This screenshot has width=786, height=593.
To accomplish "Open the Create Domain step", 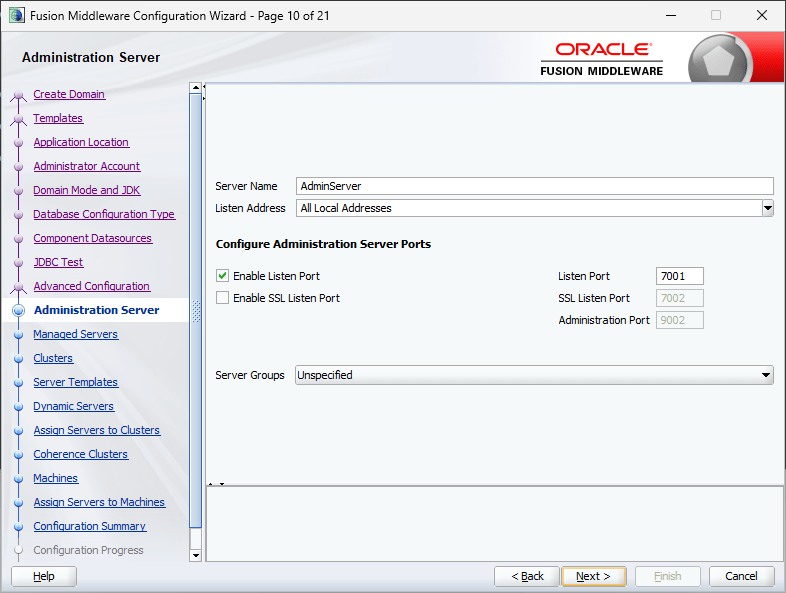I will (69, 94).
